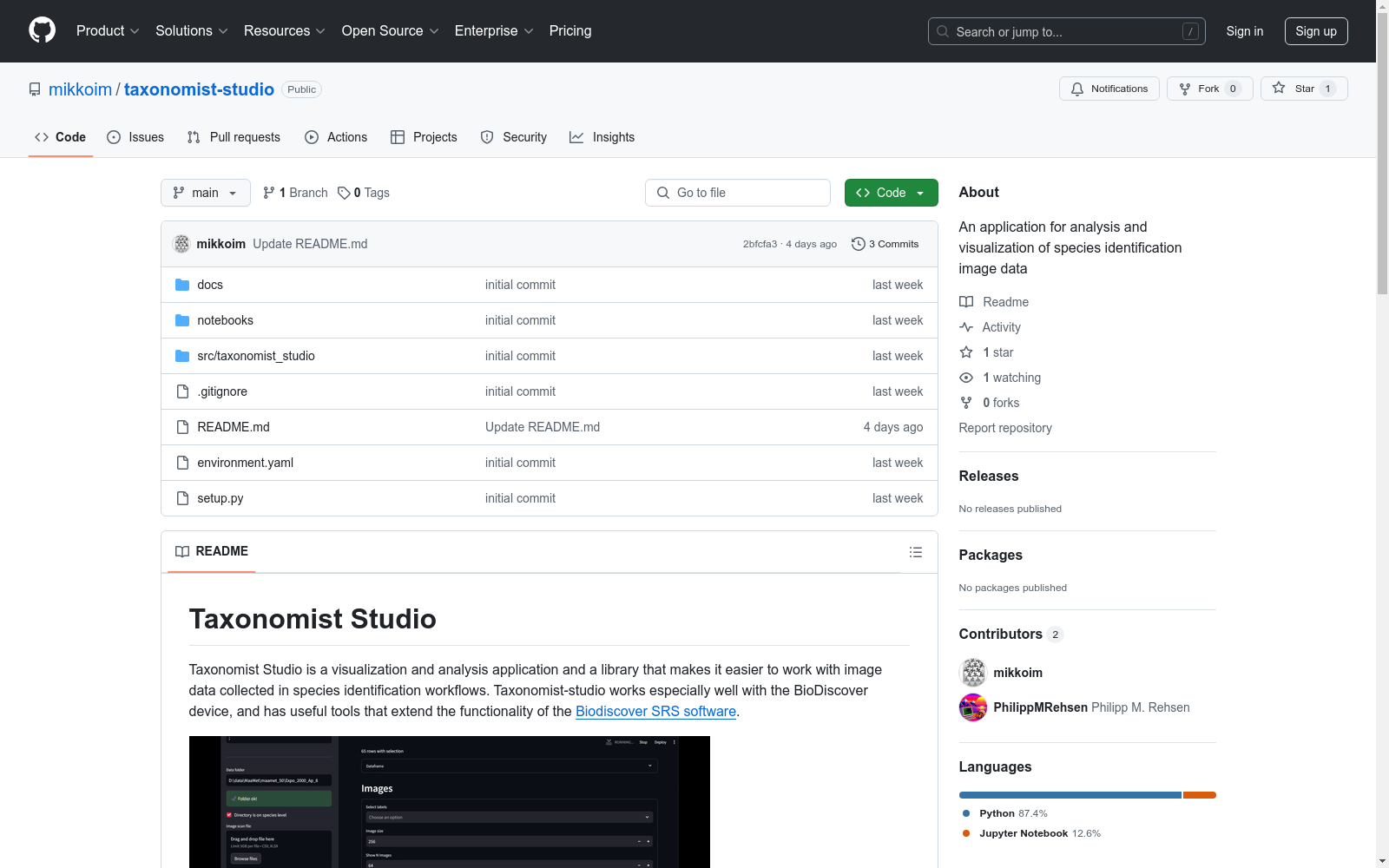The height and width of the screenshot is (868, 1389).
Task: Click the setup.py file icon
Action: tap(182, 498)
